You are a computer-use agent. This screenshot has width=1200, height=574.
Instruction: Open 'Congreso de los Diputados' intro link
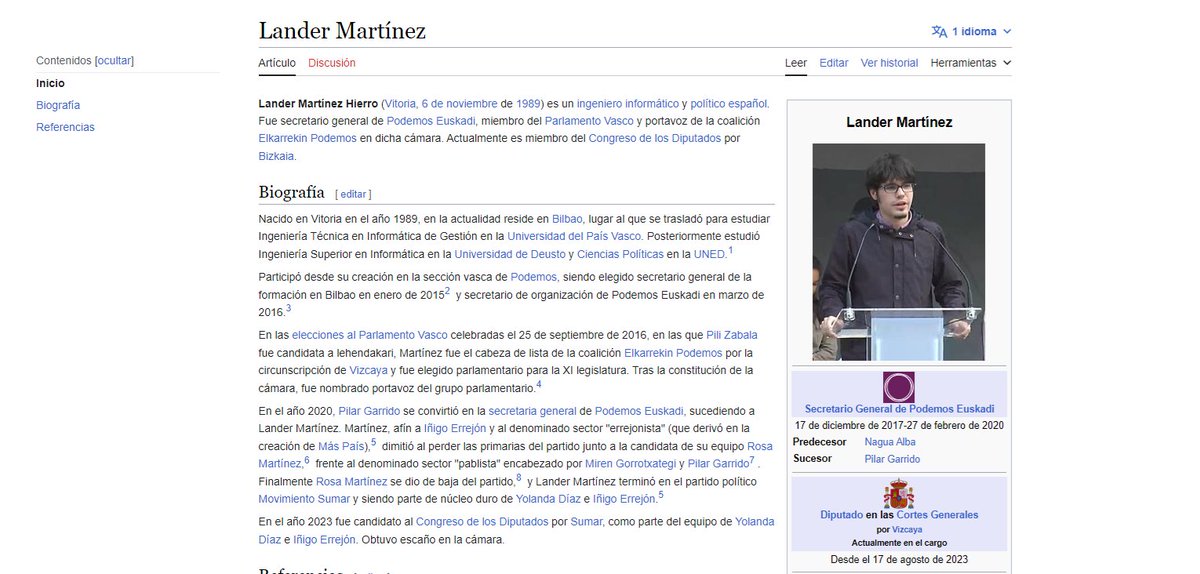(x=654, y=139)
